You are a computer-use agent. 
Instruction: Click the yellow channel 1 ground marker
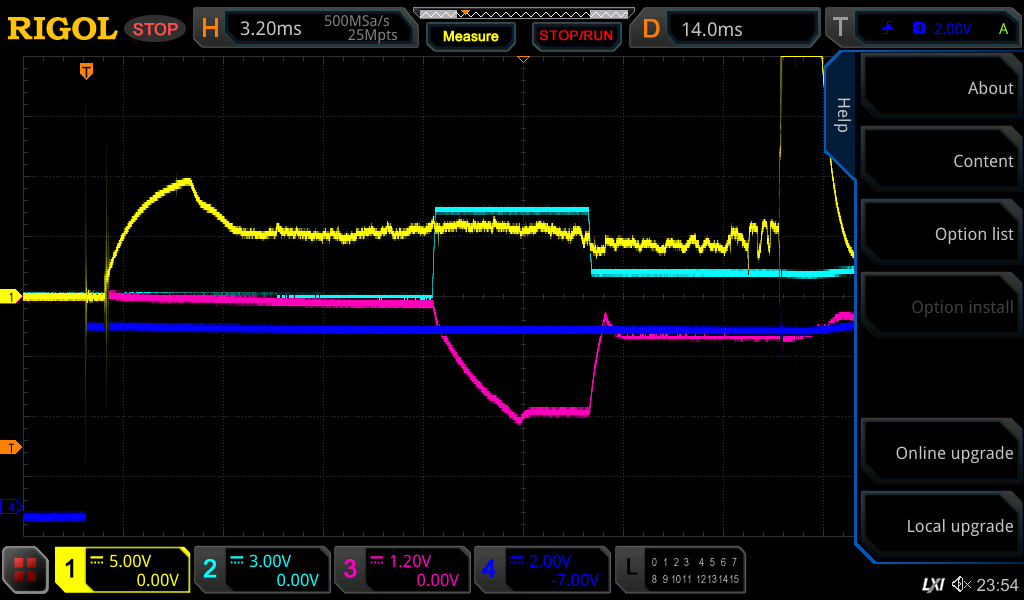[x=13, y=297]
